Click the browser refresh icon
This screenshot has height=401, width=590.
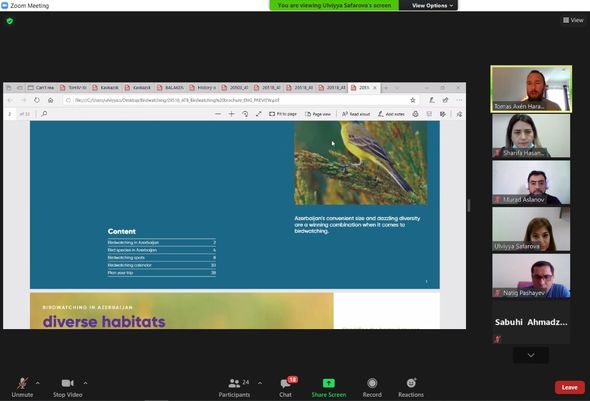pyautogui.click(x=37, y=100)
